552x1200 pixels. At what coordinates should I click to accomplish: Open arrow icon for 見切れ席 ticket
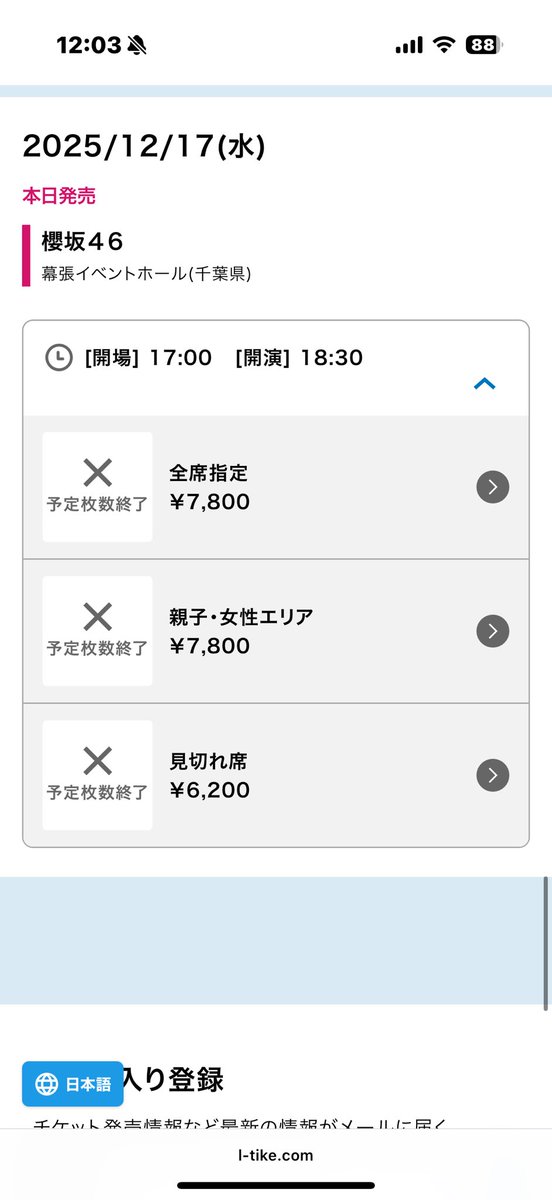(492, 775)
